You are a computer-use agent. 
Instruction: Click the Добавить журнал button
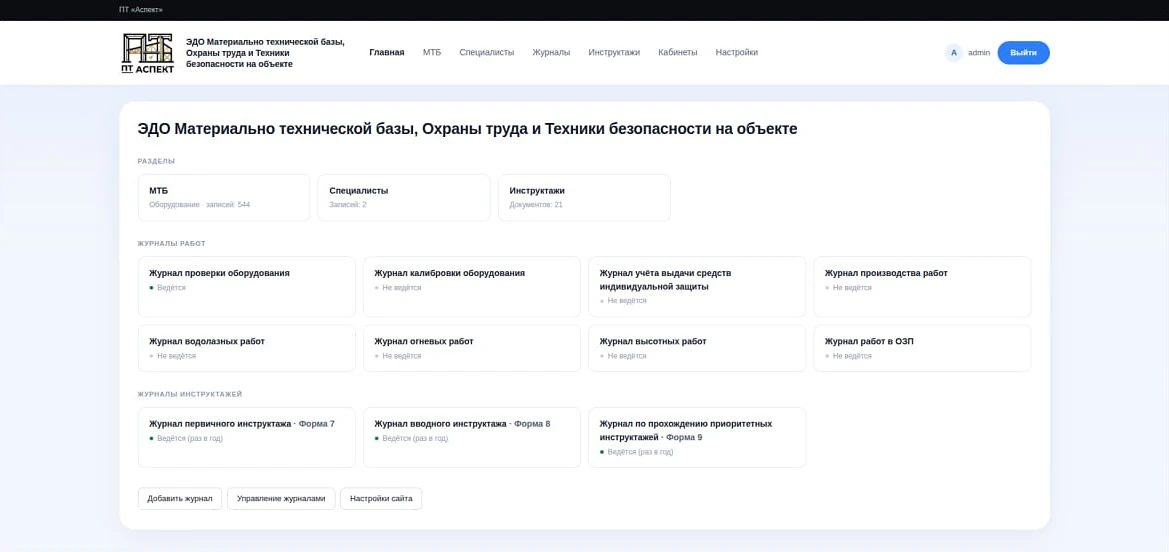click(180, 498)
